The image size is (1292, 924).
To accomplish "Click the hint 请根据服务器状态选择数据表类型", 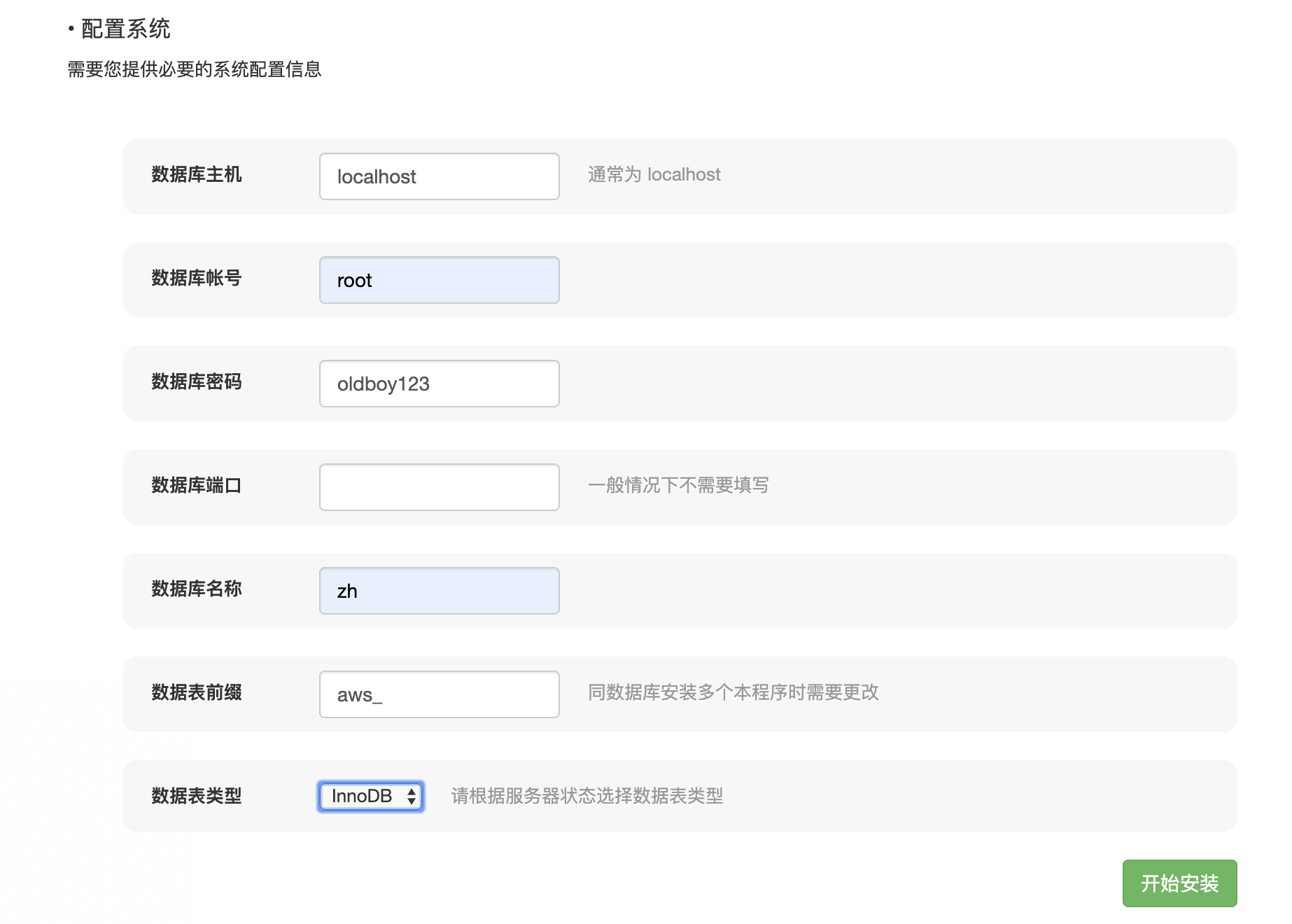I will (x=587, y=796).
